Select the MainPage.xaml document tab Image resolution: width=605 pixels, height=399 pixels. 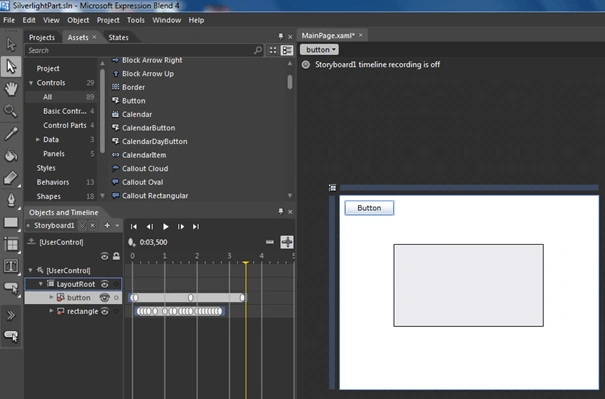point(328,36)
